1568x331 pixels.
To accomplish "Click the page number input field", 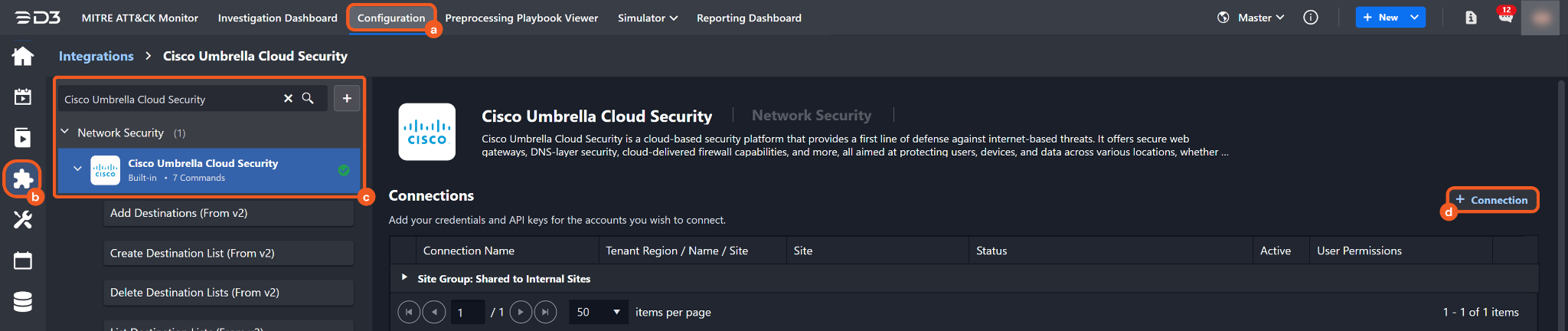I will click(x=468, y=312).
